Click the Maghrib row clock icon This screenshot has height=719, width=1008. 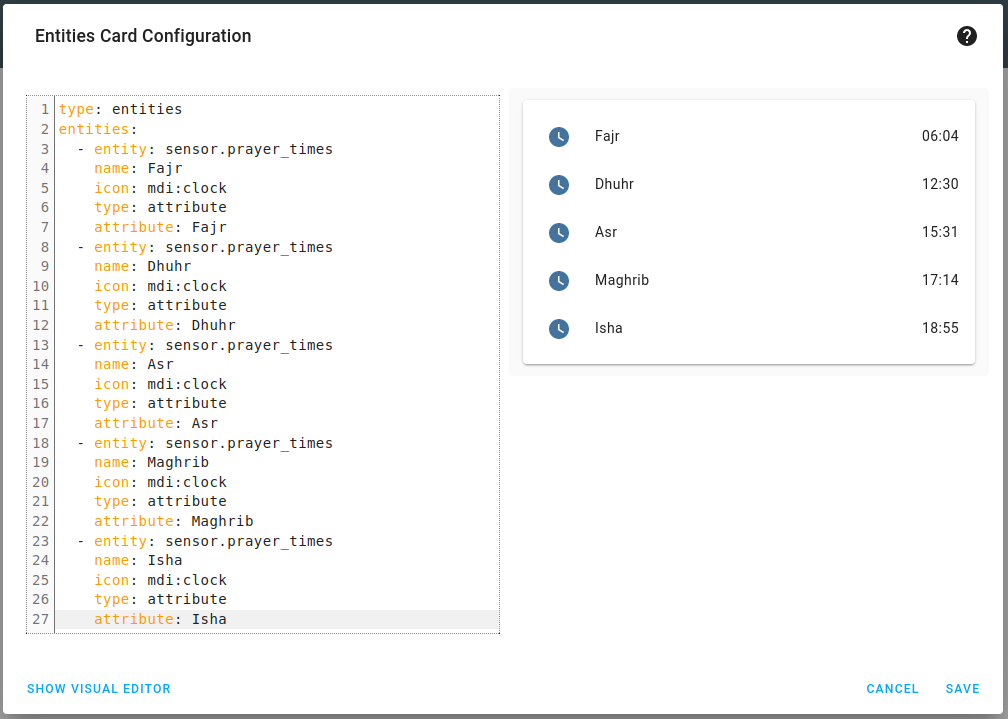(559, 281)
